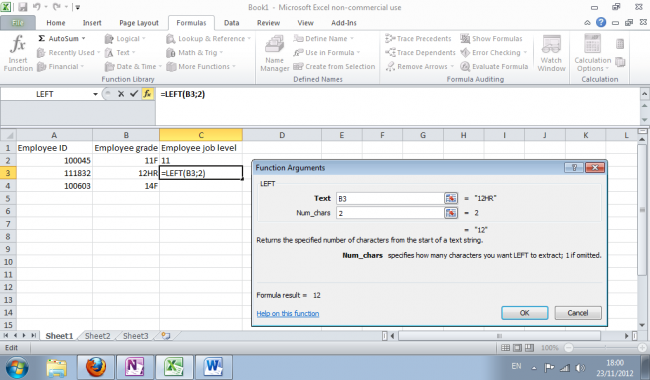
Task: Click Evaluate Formula tool
Action: pyautogui.click(x=495, y=66)
